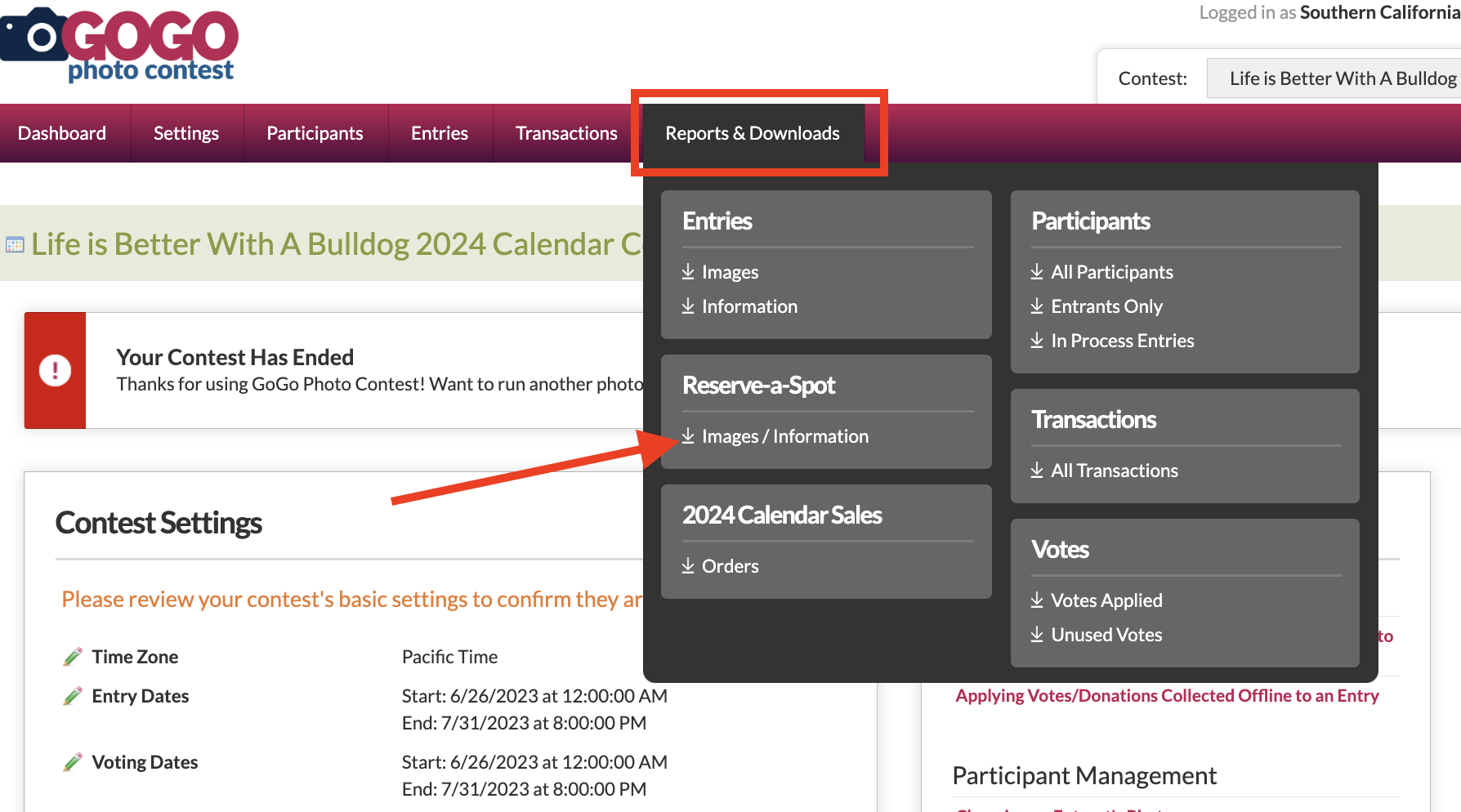Click the download icon beside Orders
This screenshot has width=1461, height=812.
pyautogui.click(x=688, y=565)
